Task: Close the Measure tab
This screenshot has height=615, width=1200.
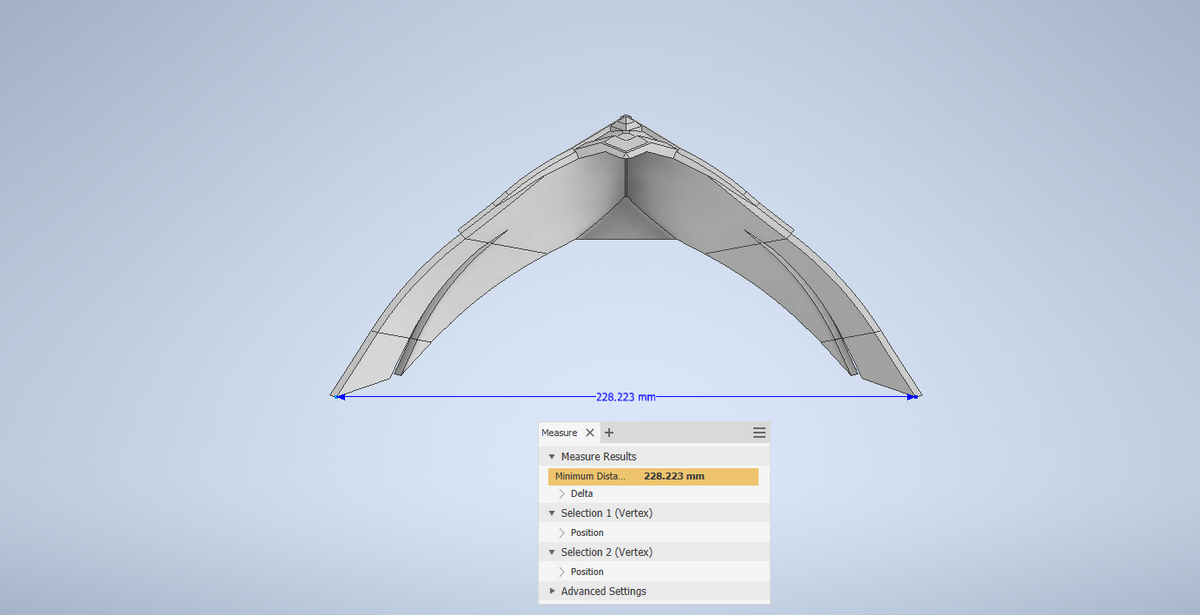Action: [x=590, y=433]
